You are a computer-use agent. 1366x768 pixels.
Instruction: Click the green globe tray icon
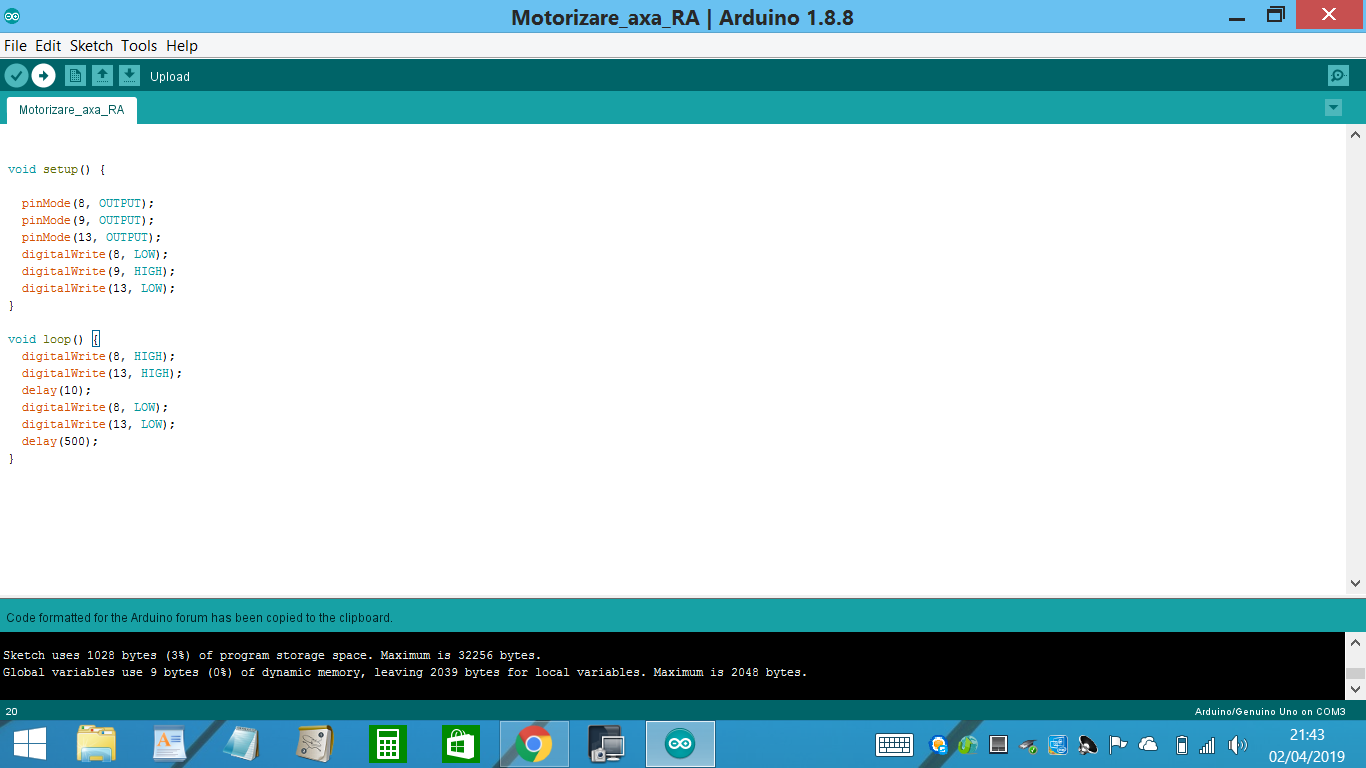[x=967, y=745]
